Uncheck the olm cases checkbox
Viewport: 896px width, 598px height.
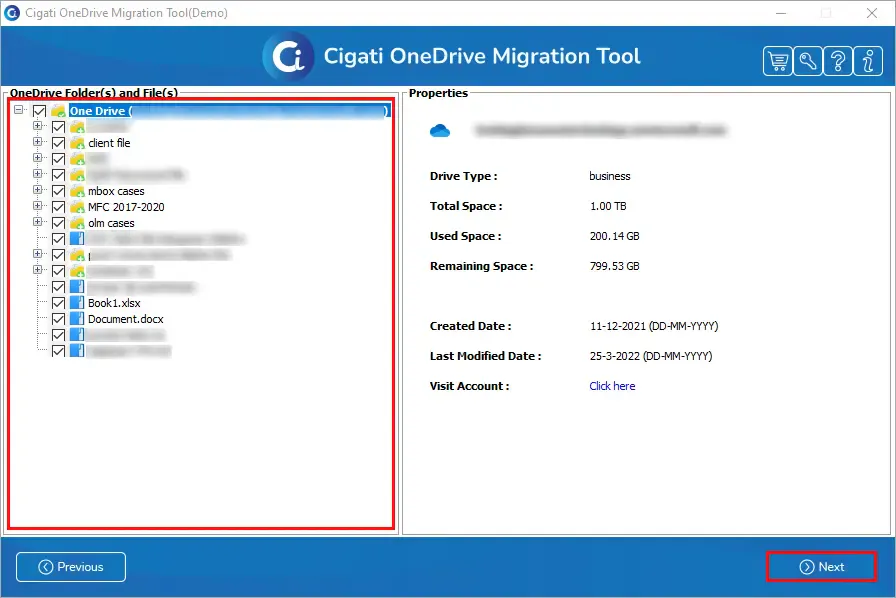pyautogui.click(x=58, y=223)
